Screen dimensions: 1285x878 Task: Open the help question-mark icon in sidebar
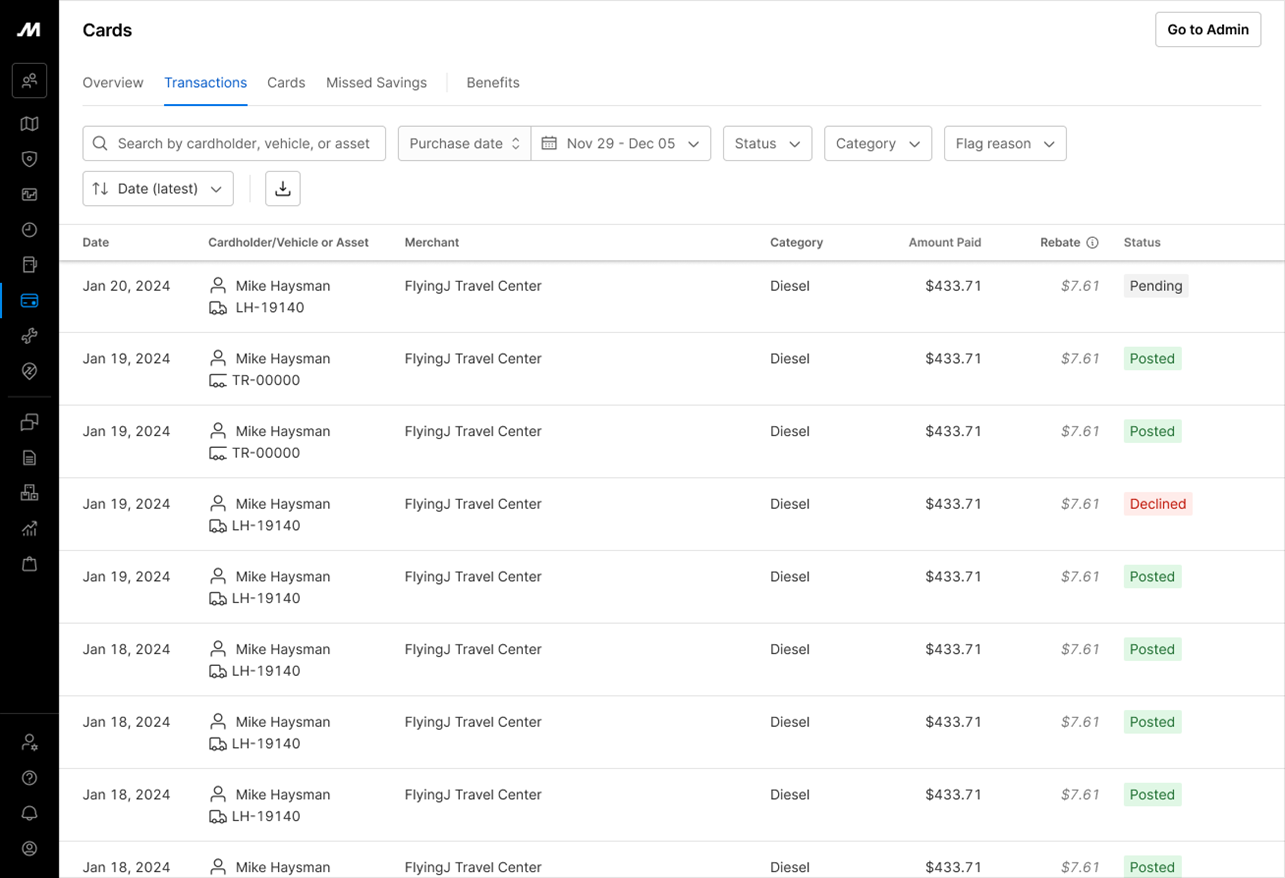[29, 777]
